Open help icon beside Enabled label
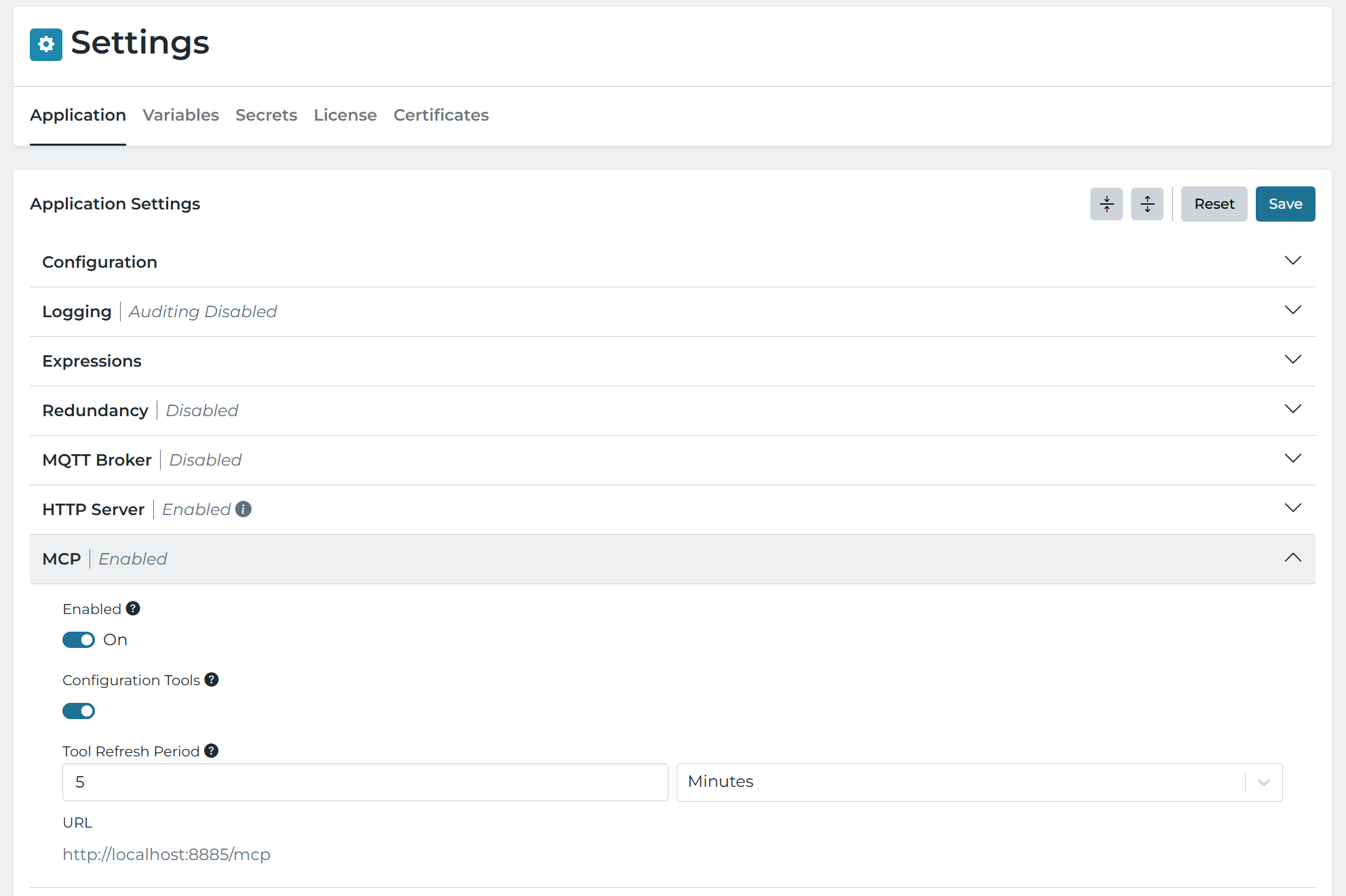The height and width of the screenshot is (896, 1346). coord(133,609)
